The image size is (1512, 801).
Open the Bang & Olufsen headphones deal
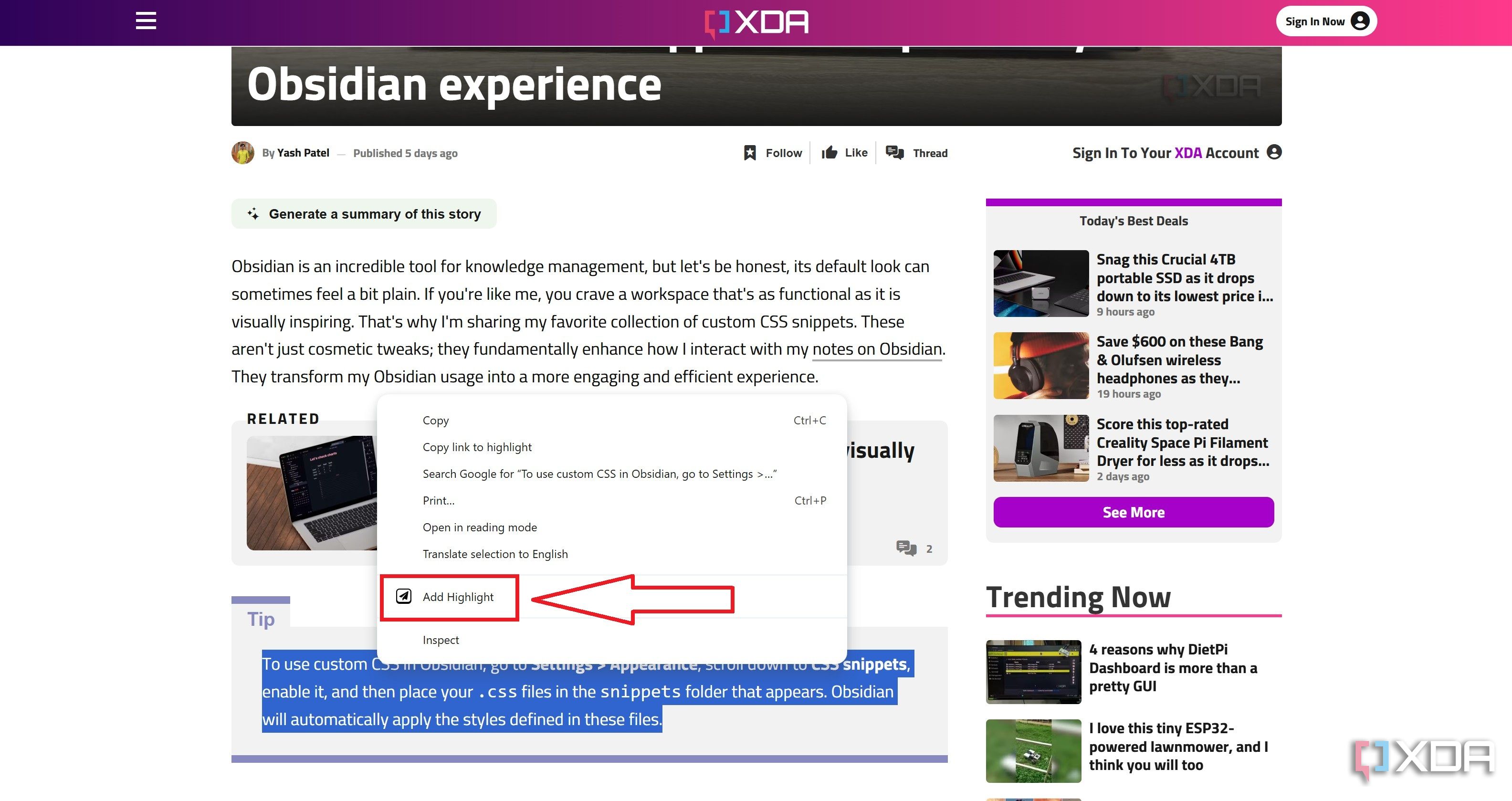[1180, 360]
